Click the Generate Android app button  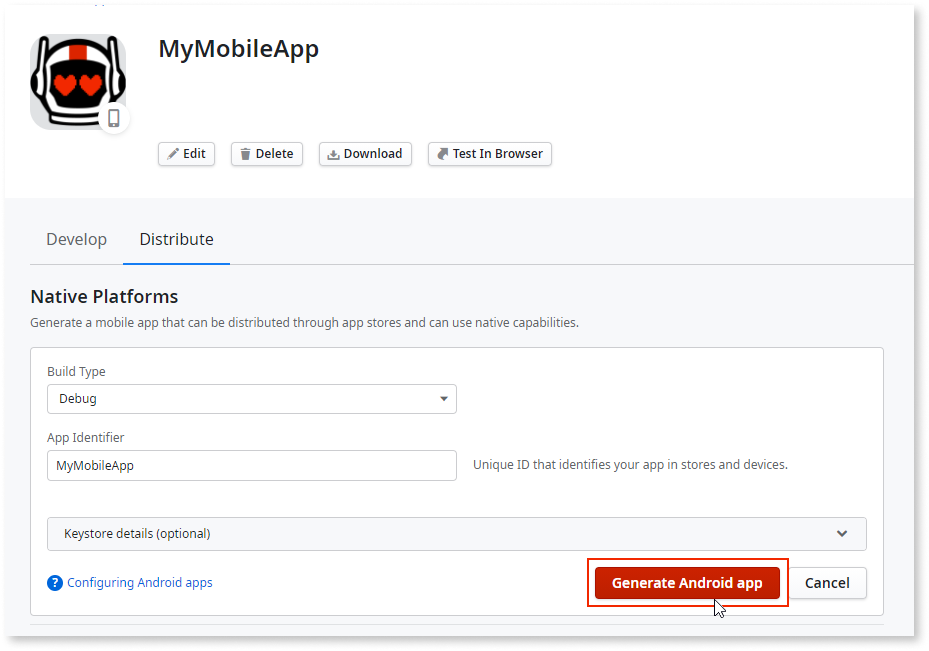[687, 582]
